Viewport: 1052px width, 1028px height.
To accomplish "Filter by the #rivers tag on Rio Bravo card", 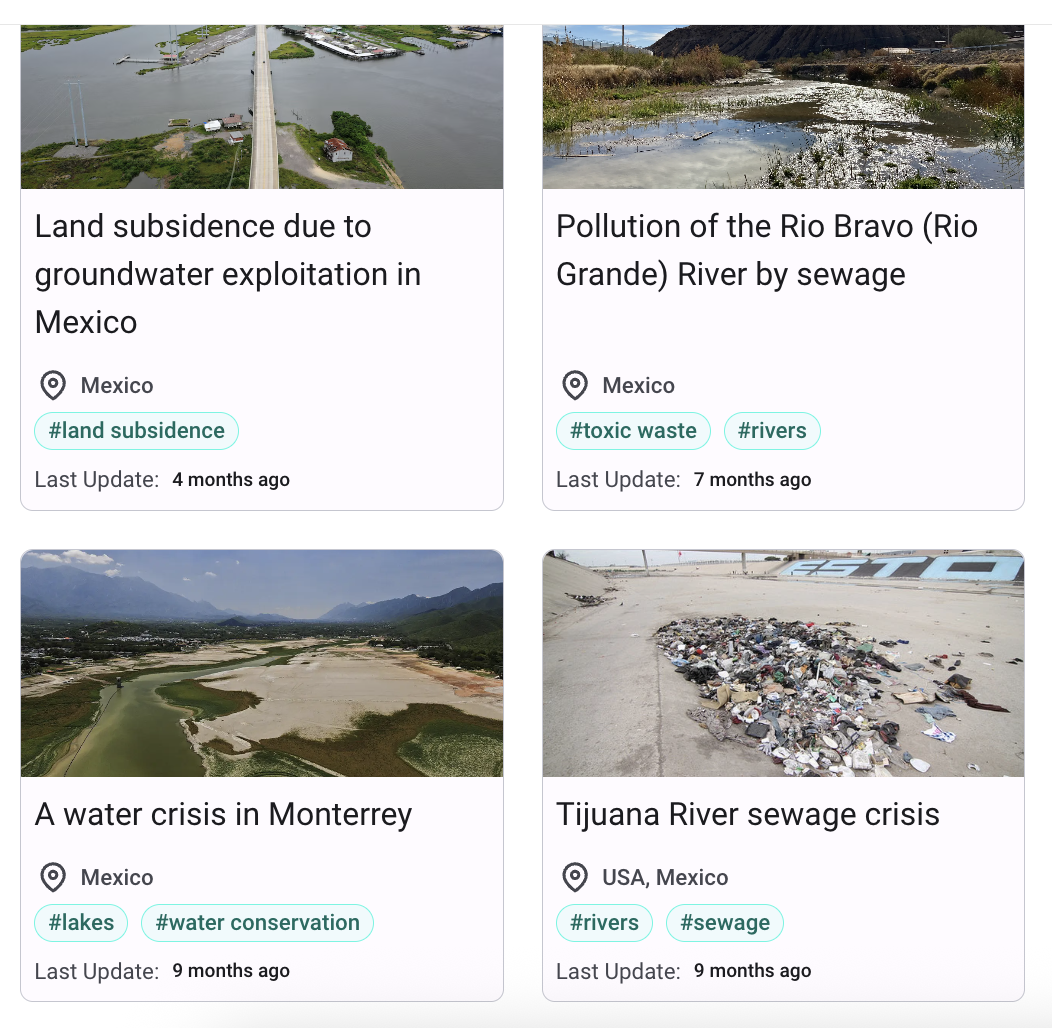I will click(772, 431).
